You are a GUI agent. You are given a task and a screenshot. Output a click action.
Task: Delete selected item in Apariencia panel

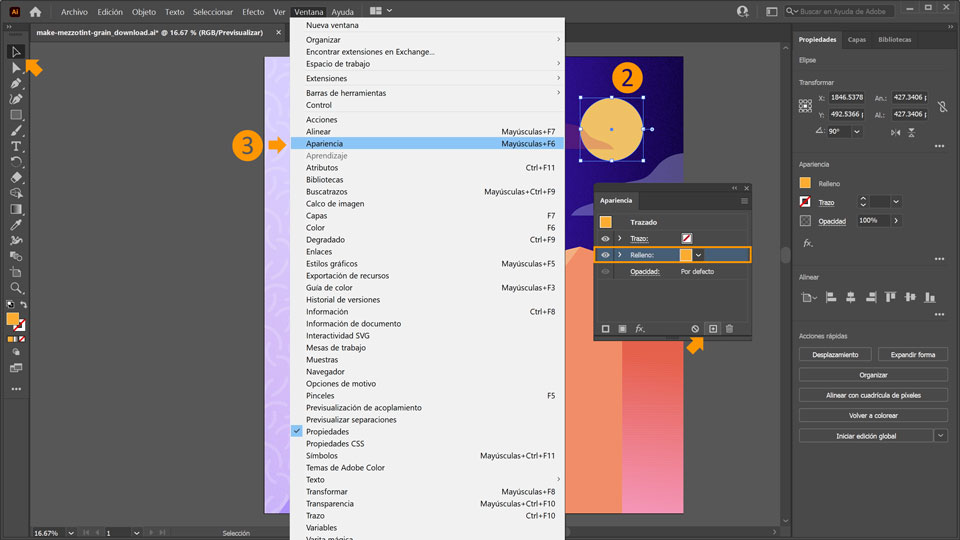tap(729, 329)
